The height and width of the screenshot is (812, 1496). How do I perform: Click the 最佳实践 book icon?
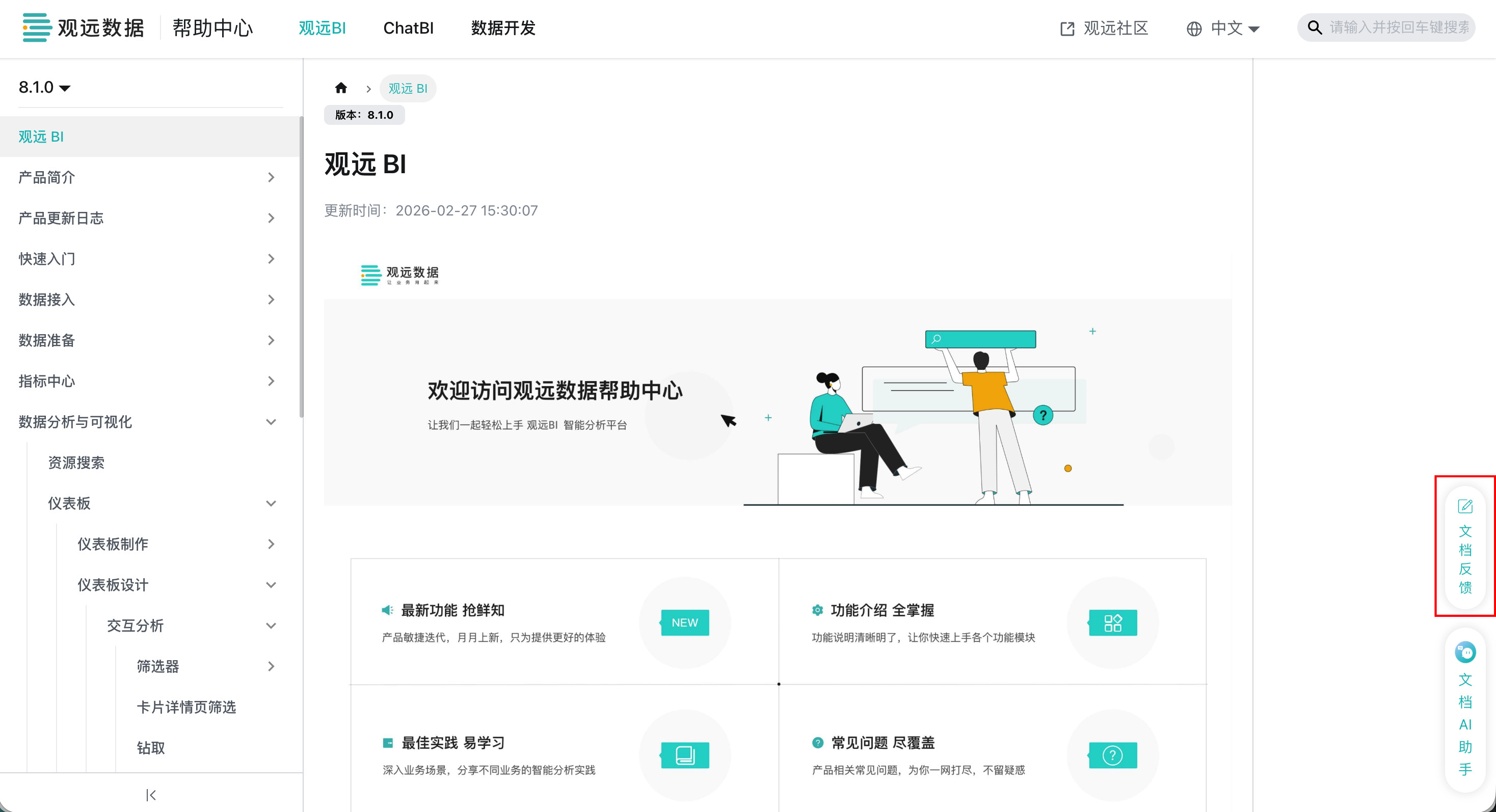[x=685, y=755]
